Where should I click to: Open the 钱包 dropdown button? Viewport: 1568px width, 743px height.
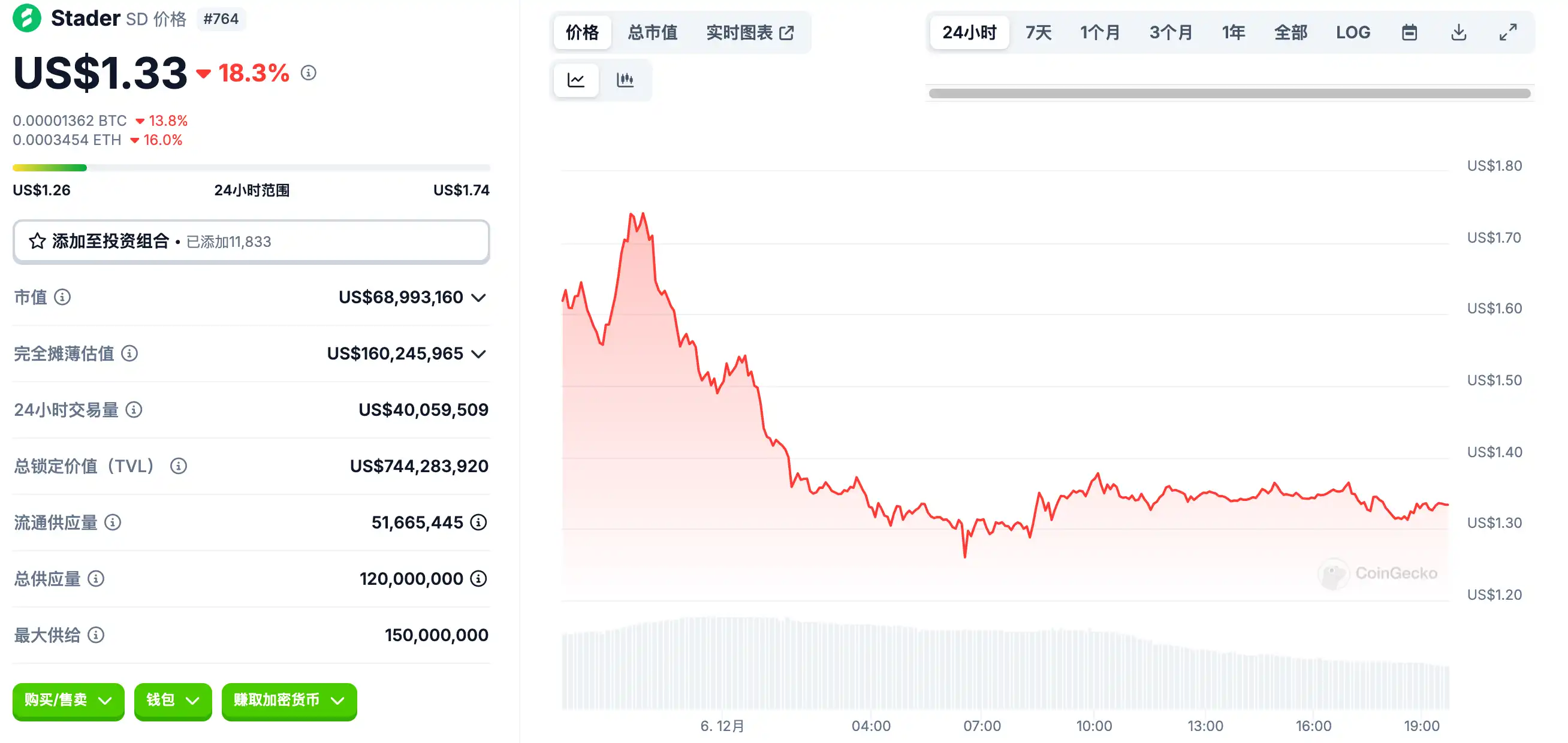pos(173,700)
